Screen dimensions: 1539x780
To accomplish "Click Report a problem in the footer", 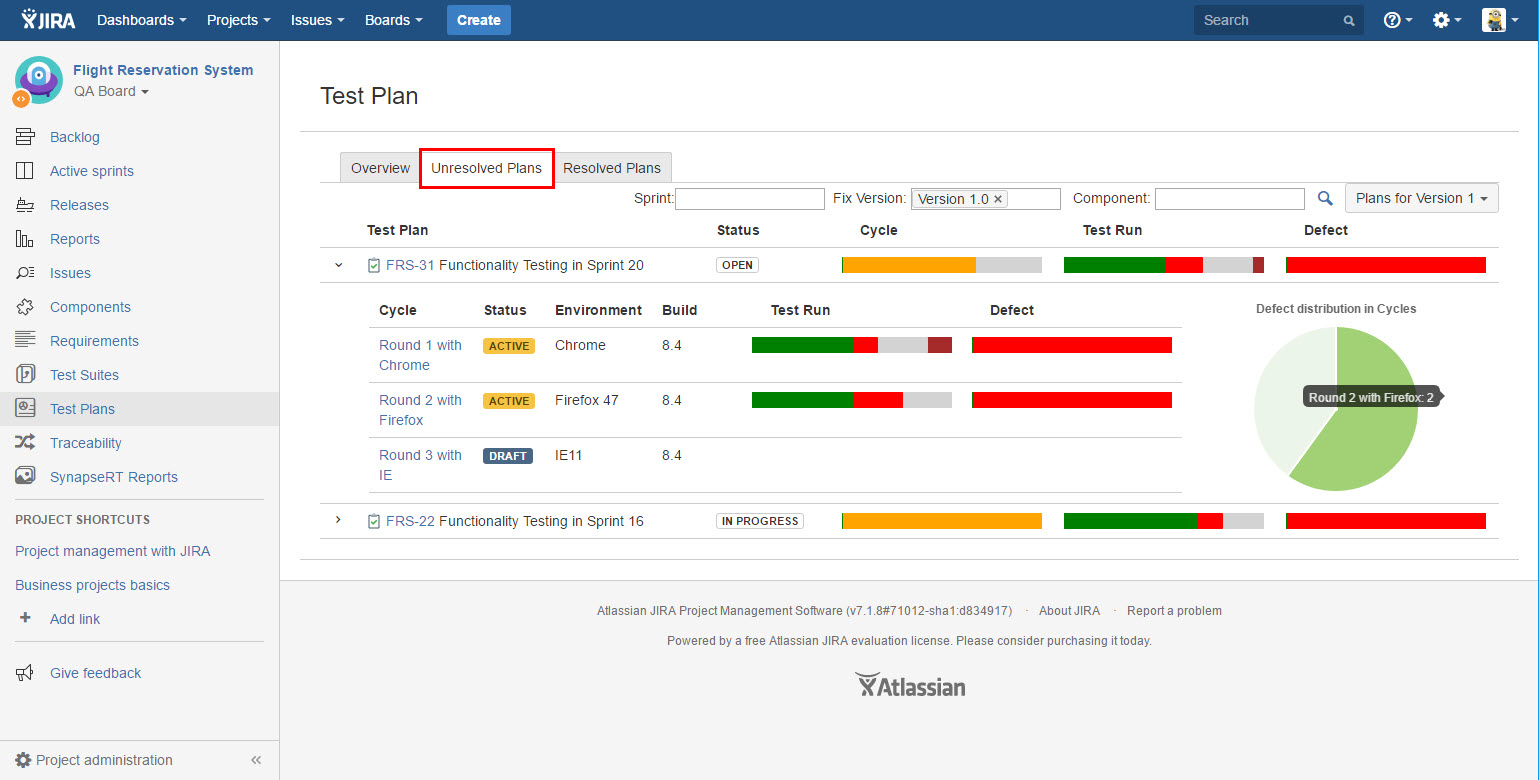I will point(1174,611).
